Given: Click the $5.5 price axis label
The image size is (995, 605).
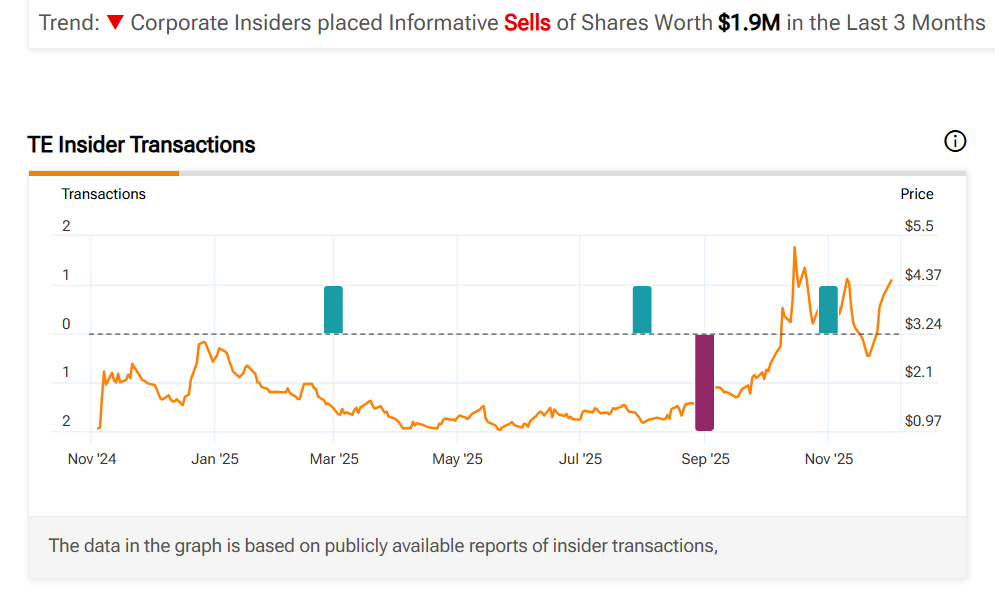Looking at the screenshot, I should pos(919,226).
